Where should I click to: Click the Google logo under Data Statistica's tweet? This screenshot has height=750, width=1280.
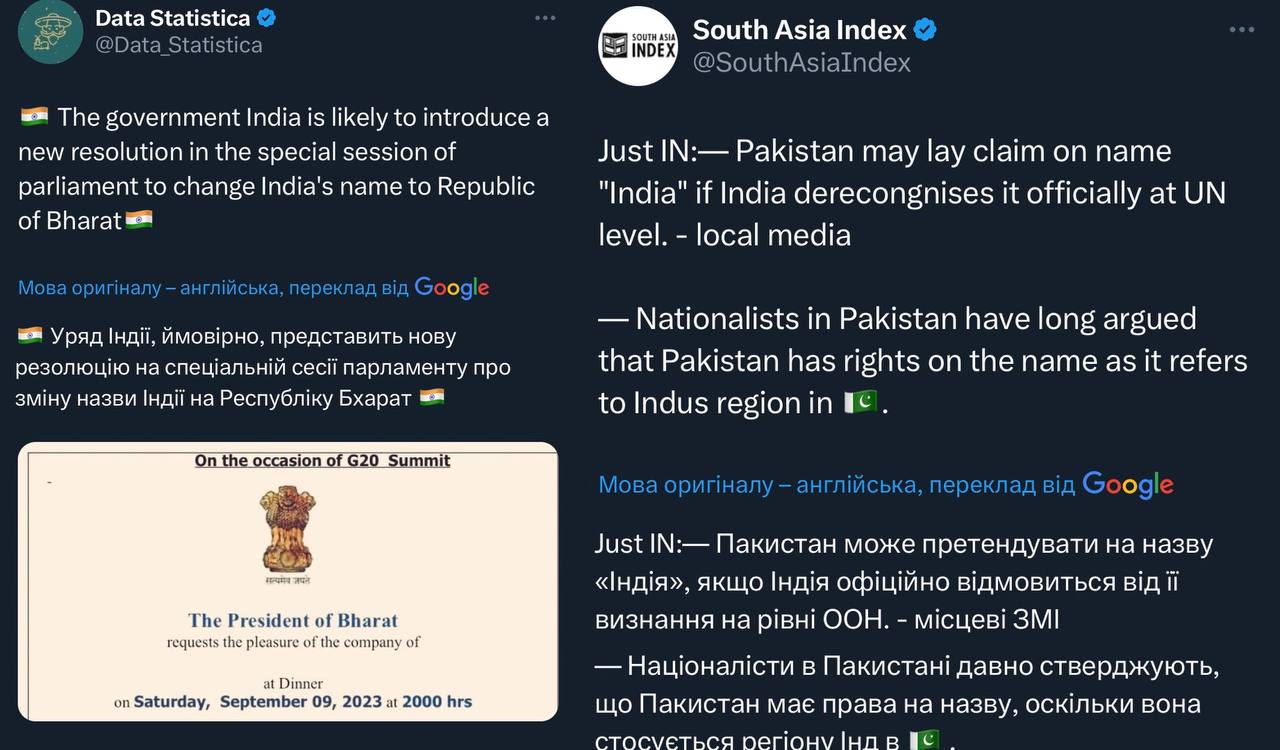pos(451,288)
